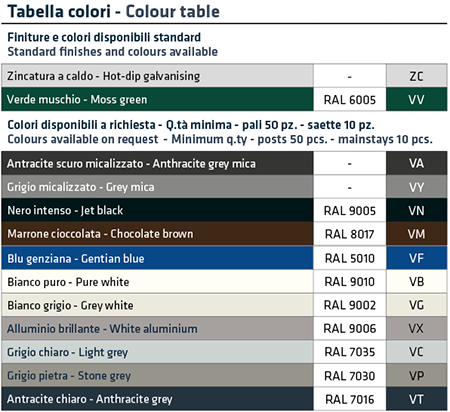Select the Jet black VN swatch
The height and width of the screenshot is (412, 450).
(x=416, y=210)
